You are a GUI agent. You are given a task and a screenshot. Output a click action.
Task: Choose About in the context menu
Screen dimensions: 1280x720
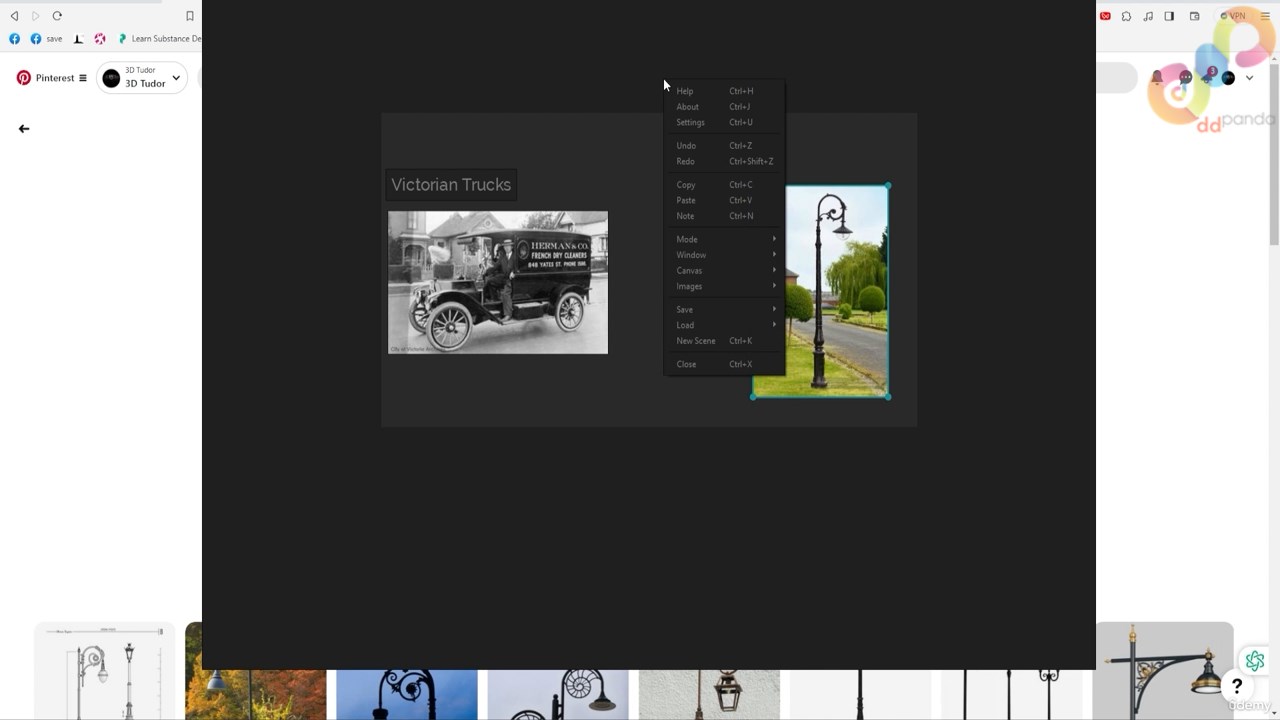pyautogui.click(x=725, y=107)
